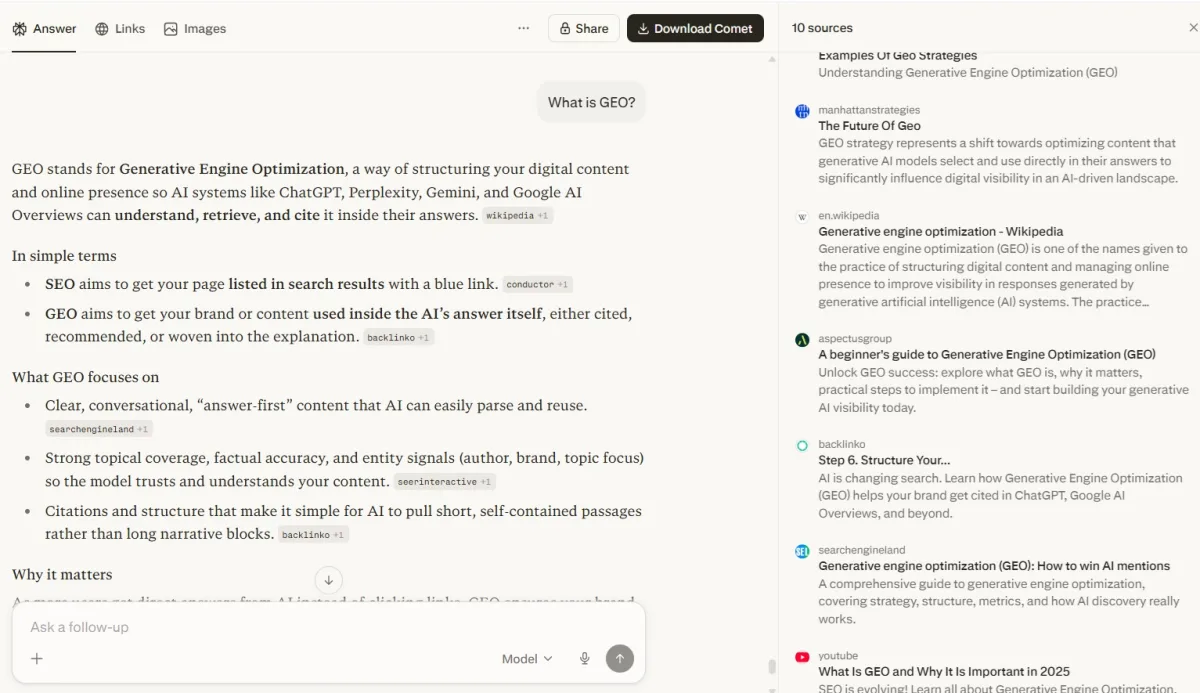1200x693 pixels.
Task: Click the microphone icon for voice input
Action: pos(584,658)
